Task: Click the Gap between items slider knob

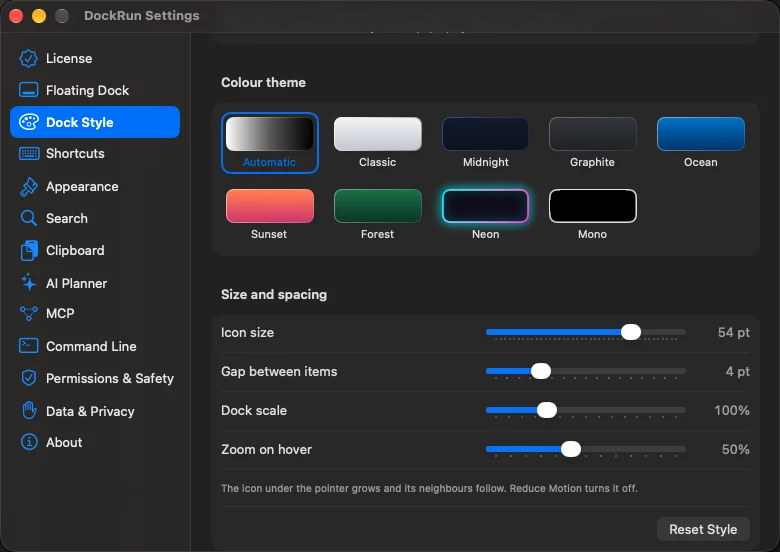Action: pyautogui.click(x=541, y=371)
